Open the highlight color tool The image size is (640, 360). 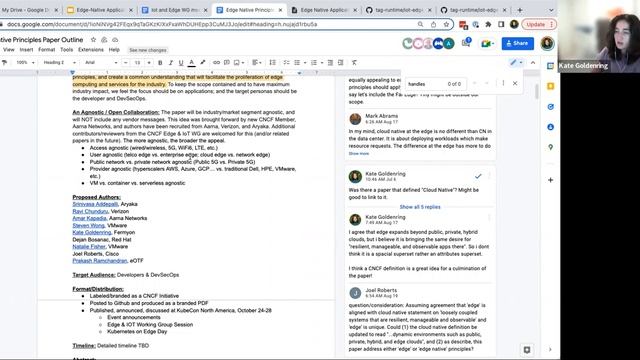(x=202, y=62)
